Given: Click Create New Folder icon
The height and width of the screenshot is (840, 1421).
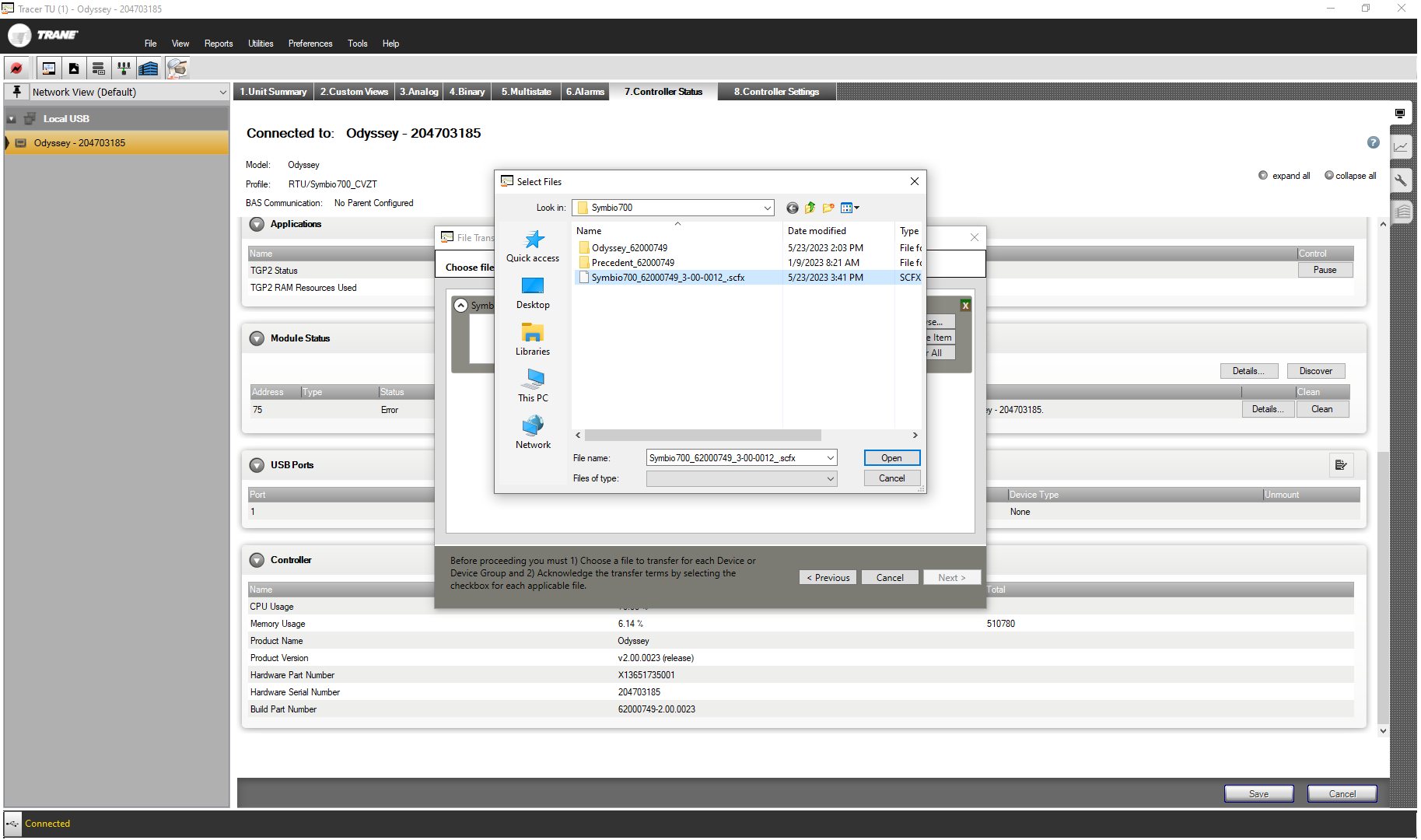Looking at the screenshot, I should pyautogui.click(x=828, y=208).
